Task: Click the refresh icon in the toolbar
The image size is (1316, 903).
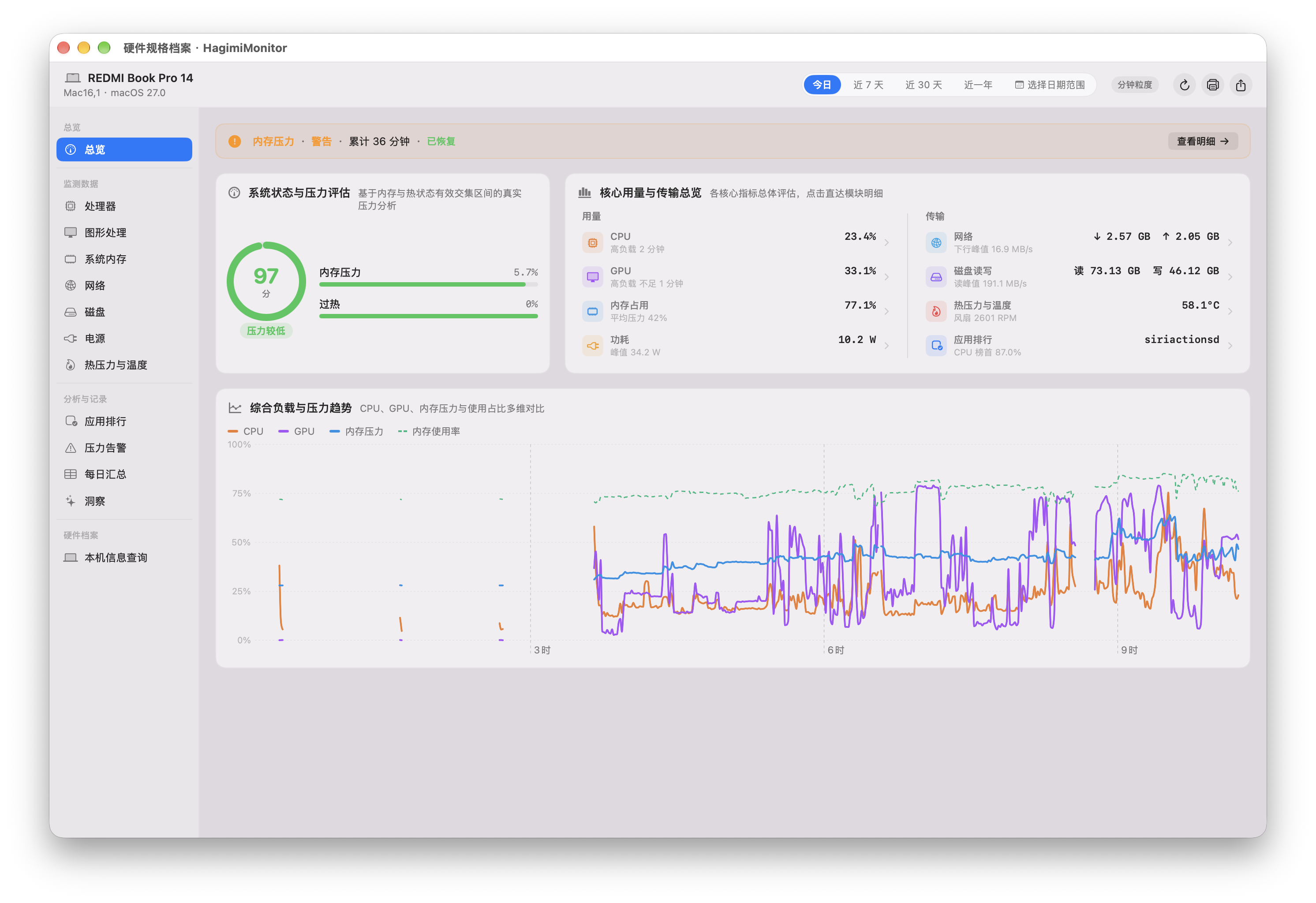Action: pyautogui.click(x=1184, y=85)
